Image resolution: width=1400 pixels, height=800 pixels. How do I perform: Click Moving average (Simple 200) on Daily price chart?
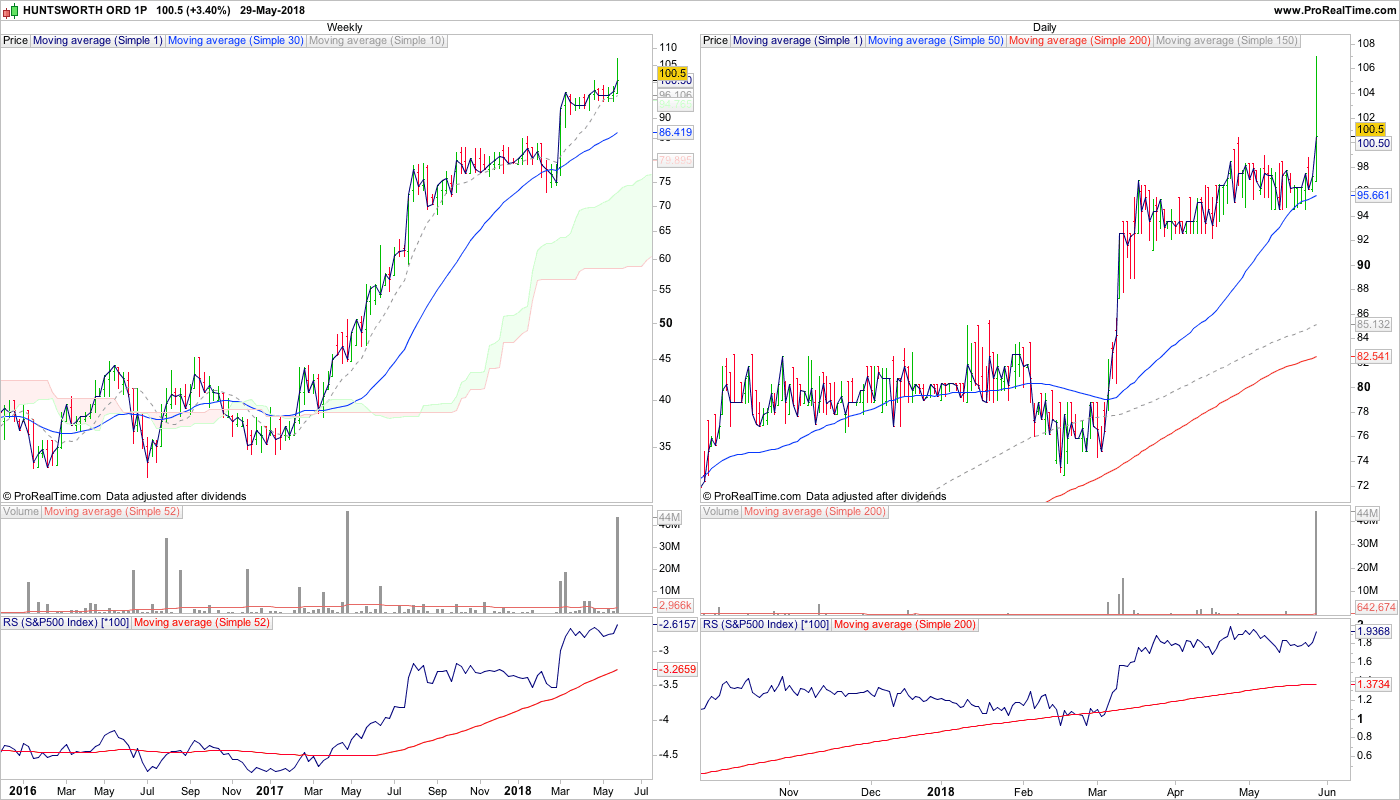pyautogui.click(x=1080, y=41)
